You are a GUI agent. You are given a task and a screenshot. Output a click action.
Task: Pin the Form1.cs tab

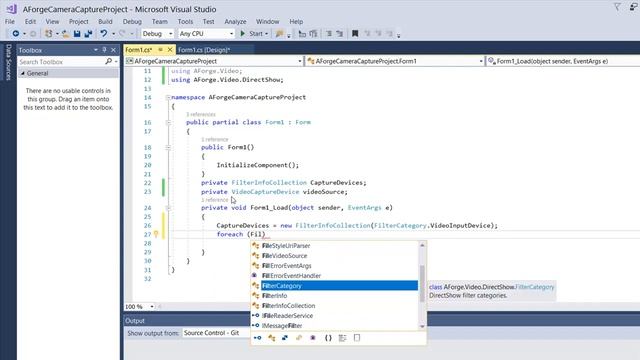[x=160, y=49]
